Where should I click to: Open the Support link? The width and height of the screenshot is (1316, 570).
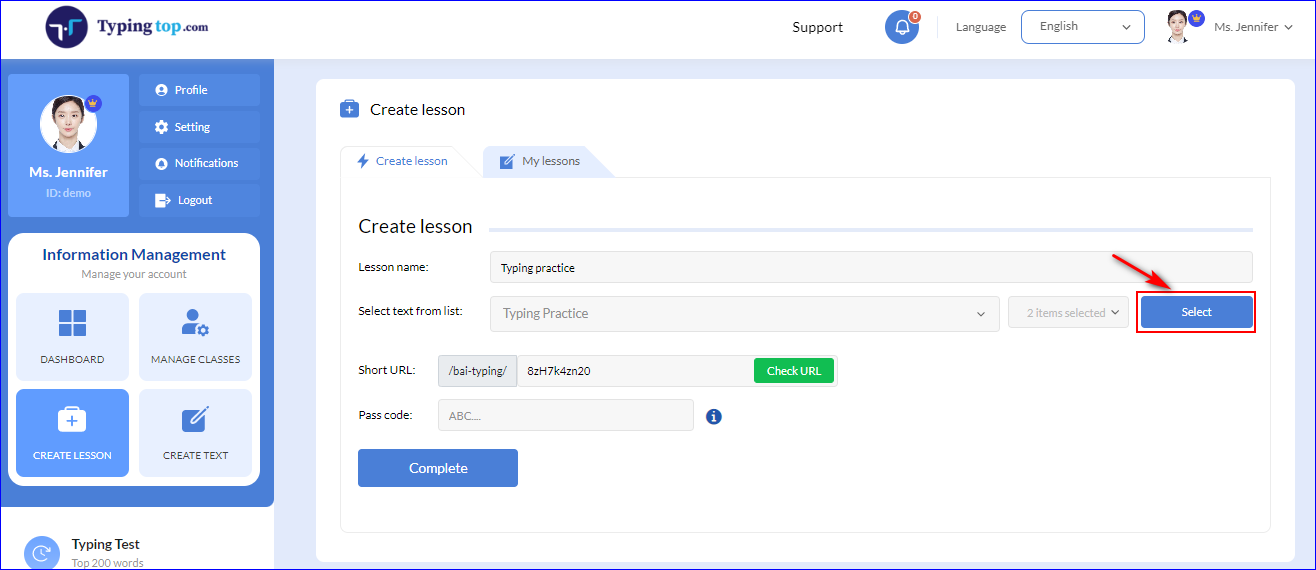click(x=818, y=27)
